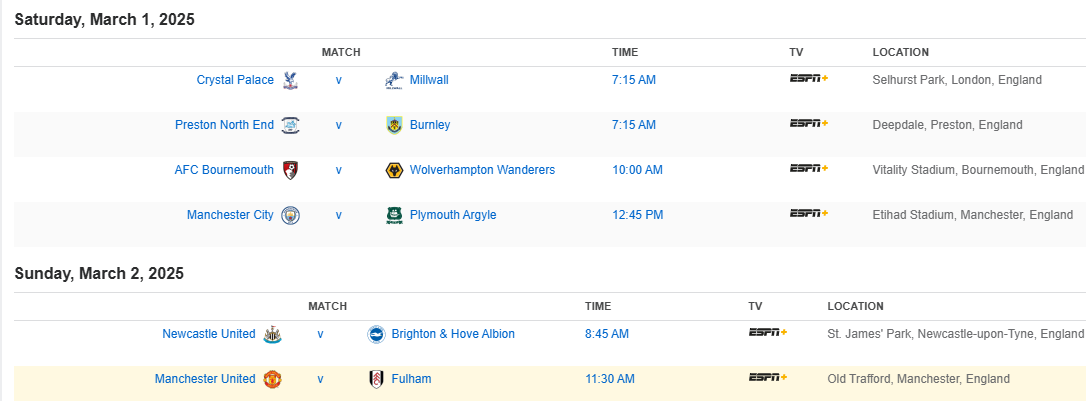Click the 11:30 AM Manchester United match time

610,379
